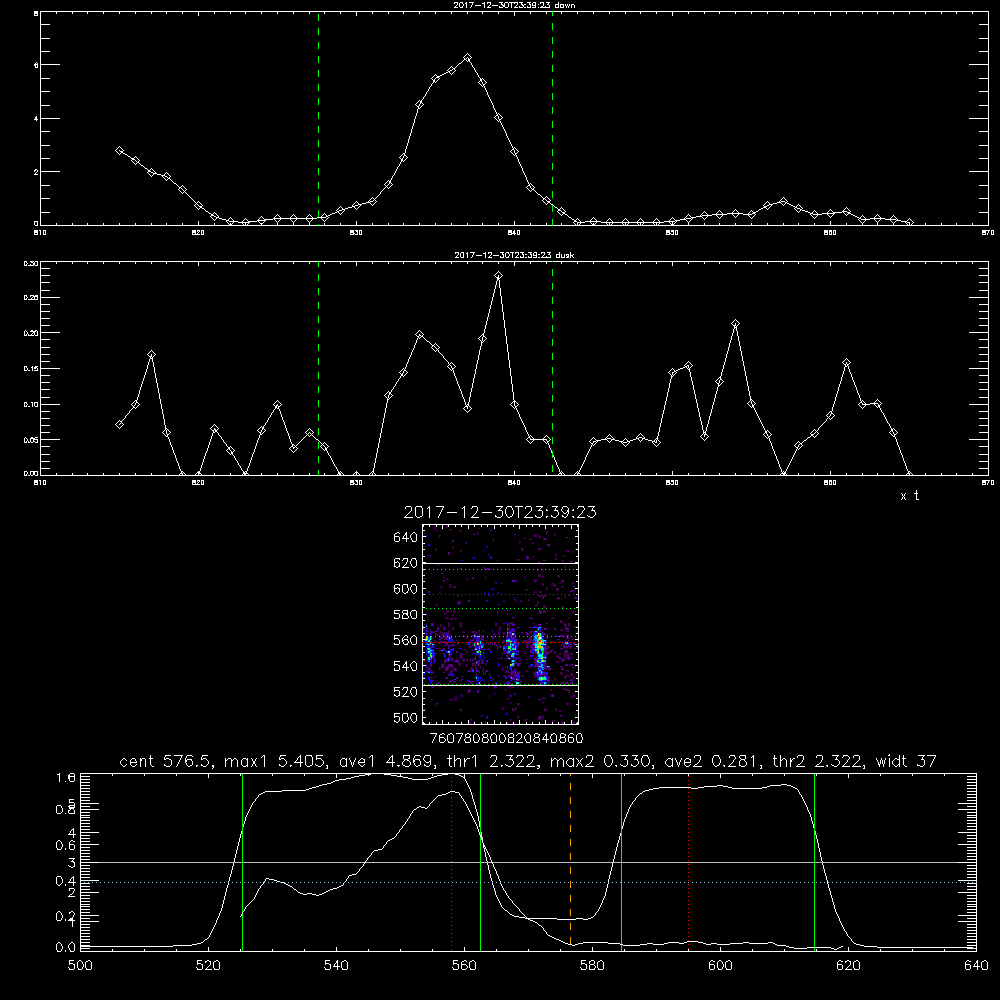
Task: Click the dawn plot title text
Action: click(514, 5)
